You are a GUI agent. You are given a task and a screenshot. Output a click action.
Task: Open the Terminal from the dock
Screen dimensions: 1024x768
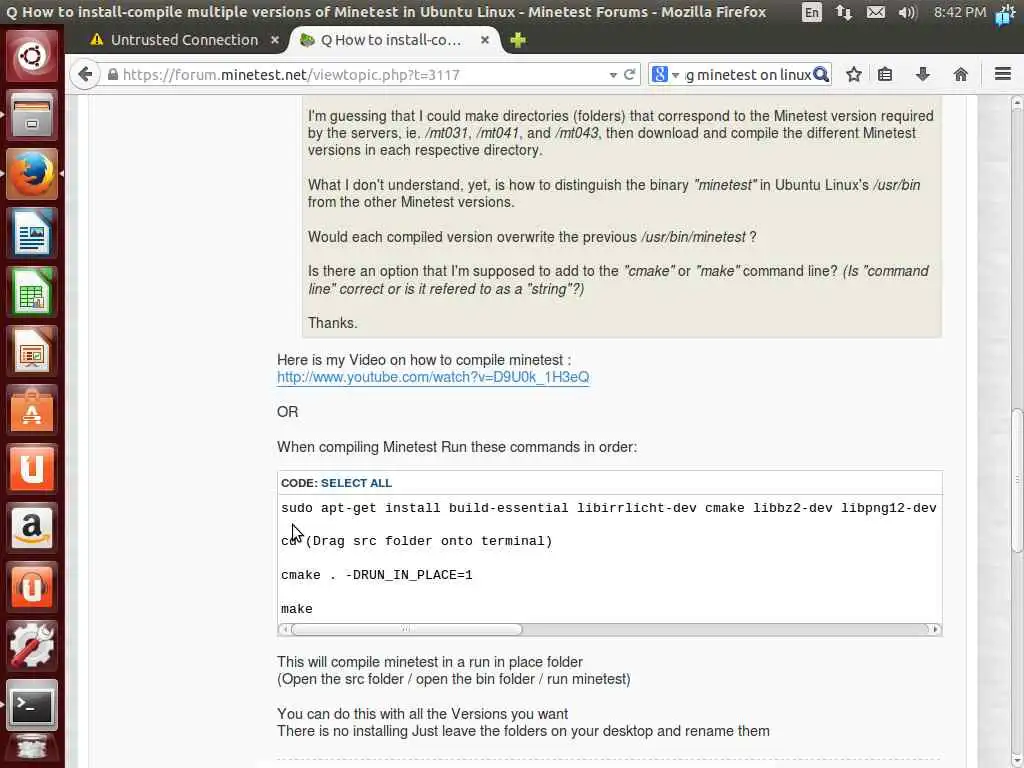pyautogui.click(x=31, y=705)
